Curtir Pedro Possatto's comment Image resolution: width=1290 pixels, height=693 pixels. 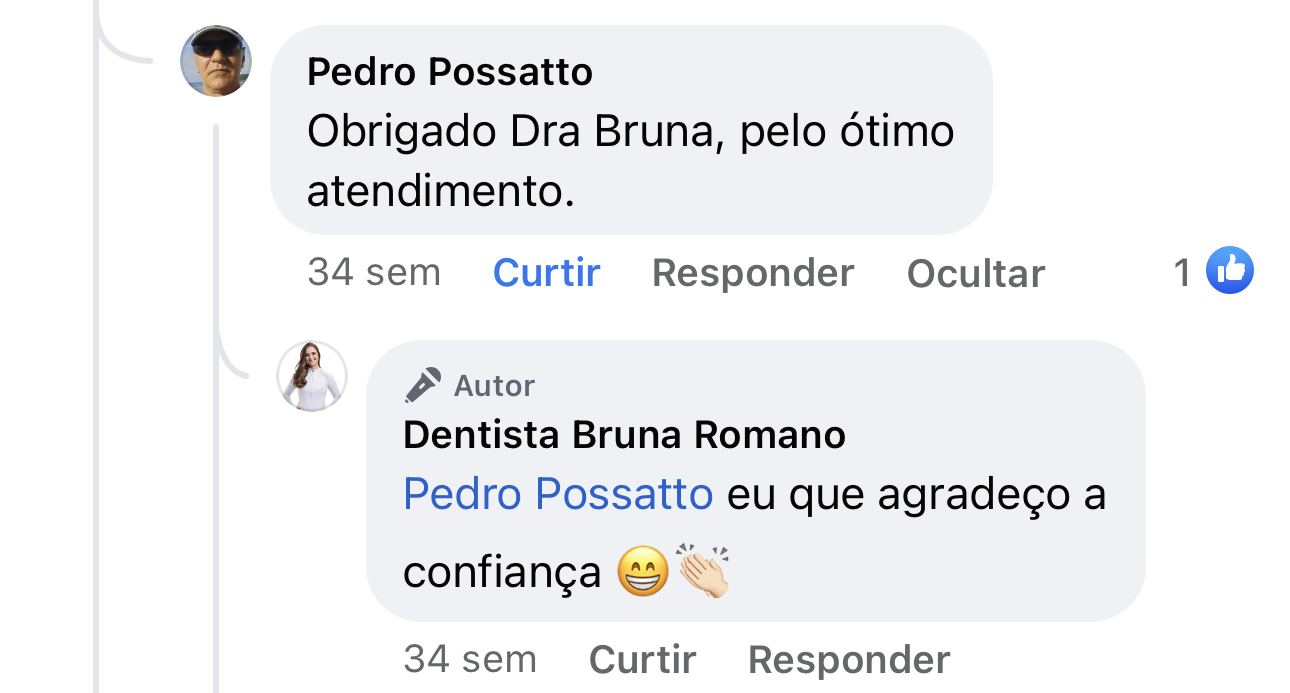pos(546,271)
